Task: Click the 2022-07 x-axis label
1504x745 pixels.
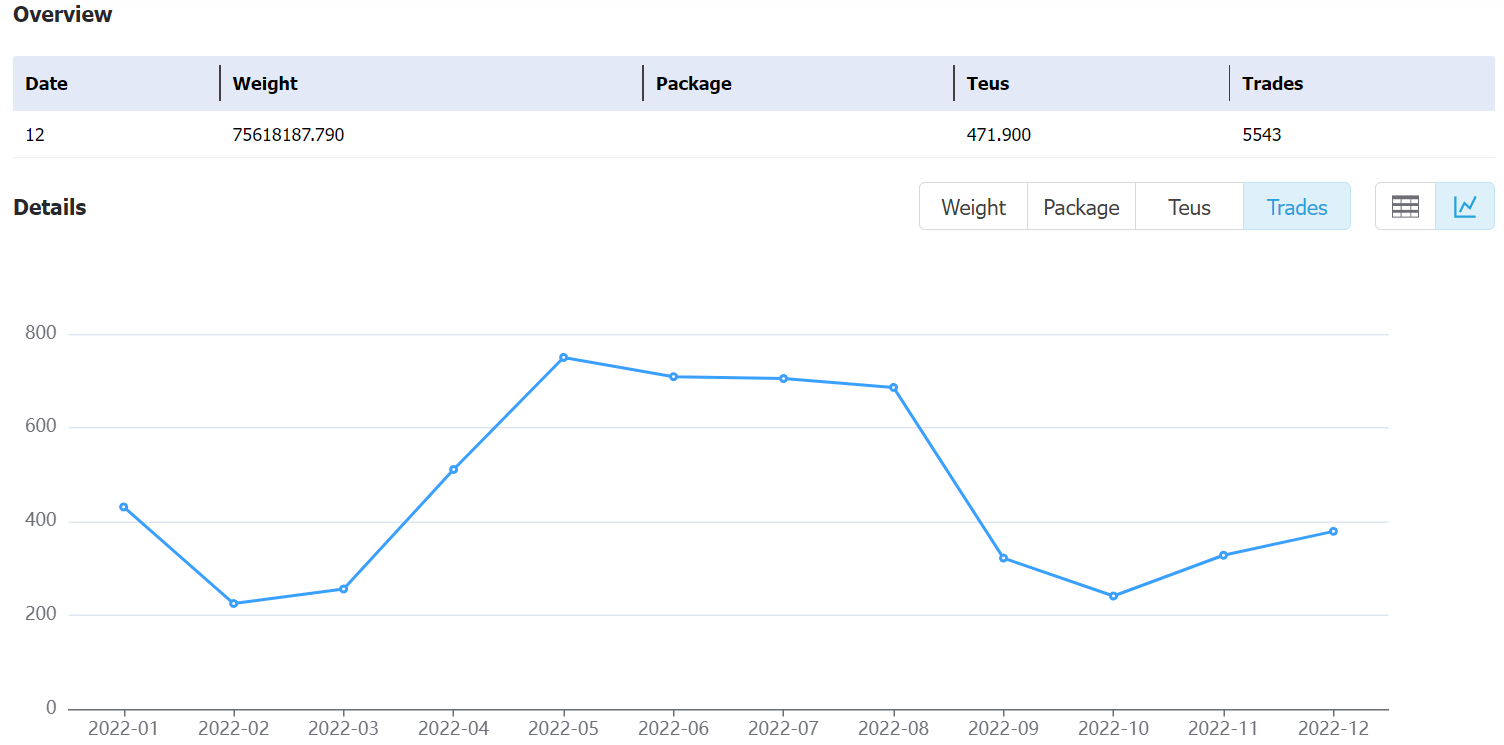Action: point(783,728)
